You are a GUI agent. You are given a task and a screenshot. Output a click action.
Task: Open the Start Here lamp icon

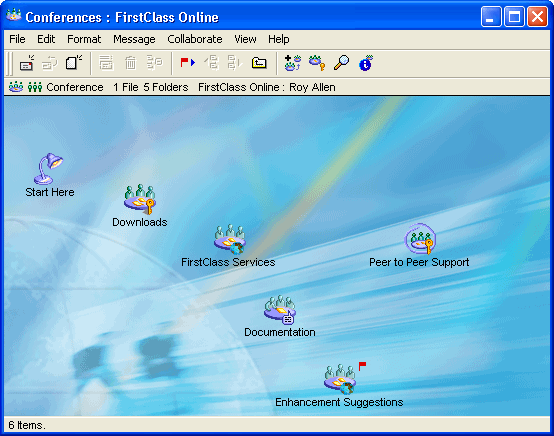[x=49, y=169]
